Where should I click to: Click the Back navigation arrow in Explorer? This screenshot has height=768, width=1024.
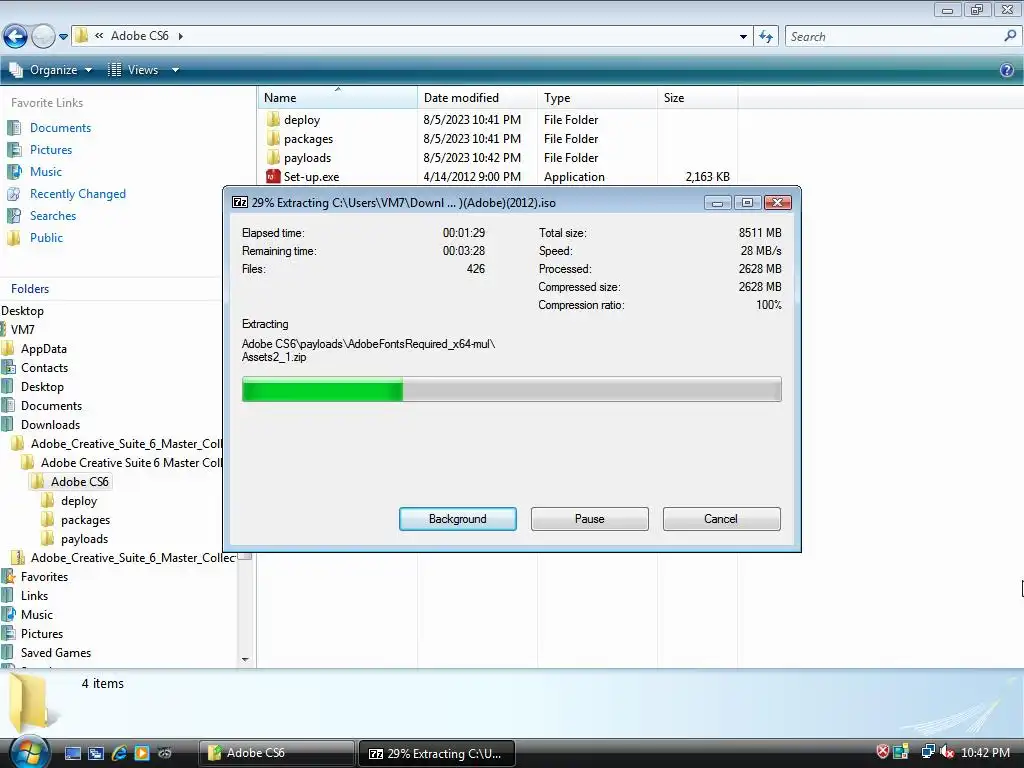15,37
